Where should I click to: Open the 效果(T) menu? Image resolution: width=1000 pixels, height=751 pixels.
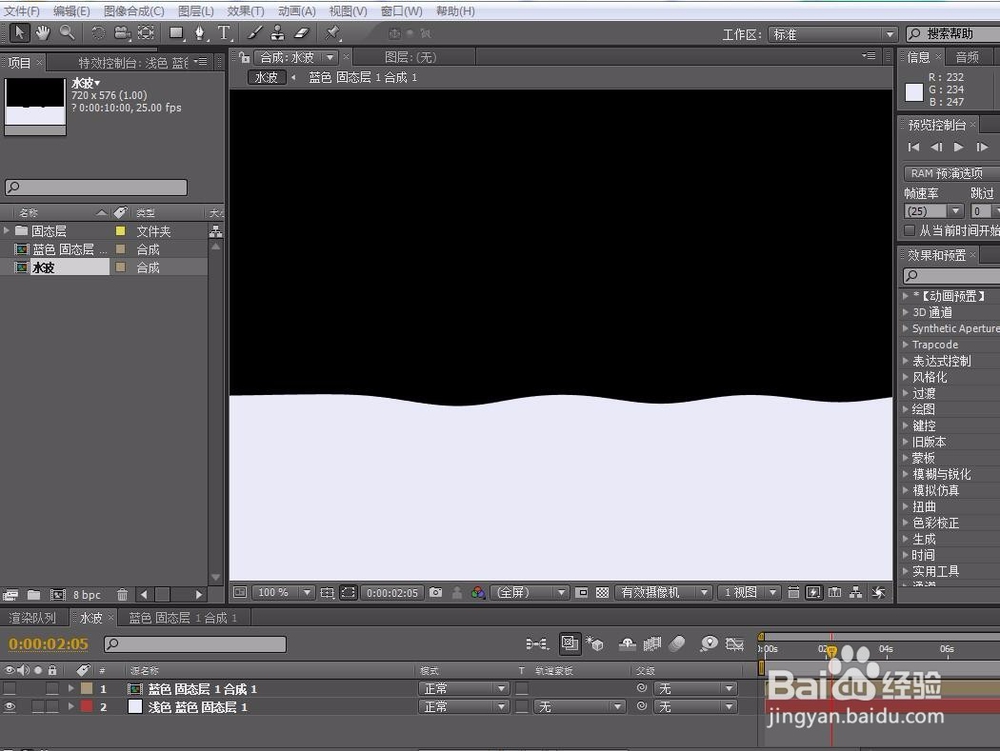(245, 11)
